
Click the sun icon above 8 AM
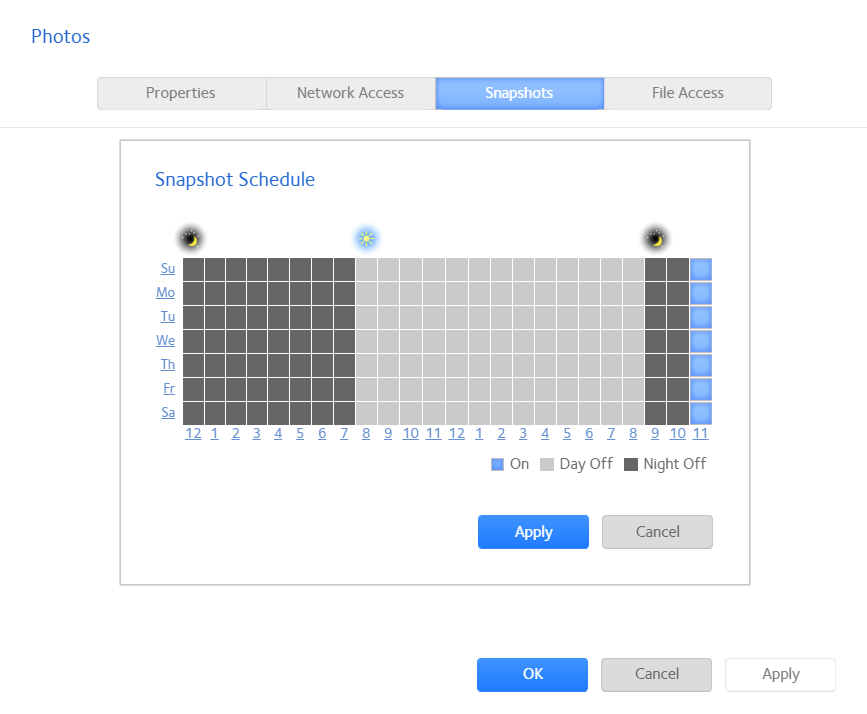tap(367, 239)
